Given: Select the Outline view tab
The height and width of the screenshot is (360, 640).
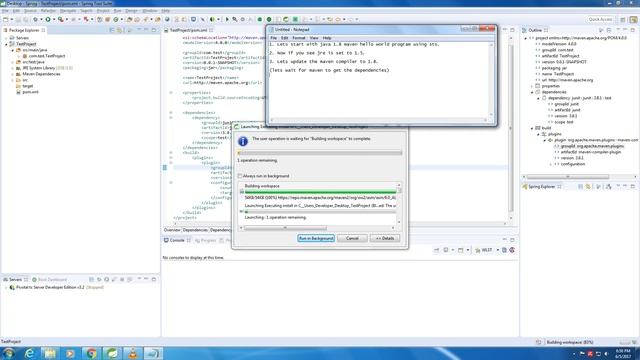Looking at the screenshot, I should tap(535, 30).
